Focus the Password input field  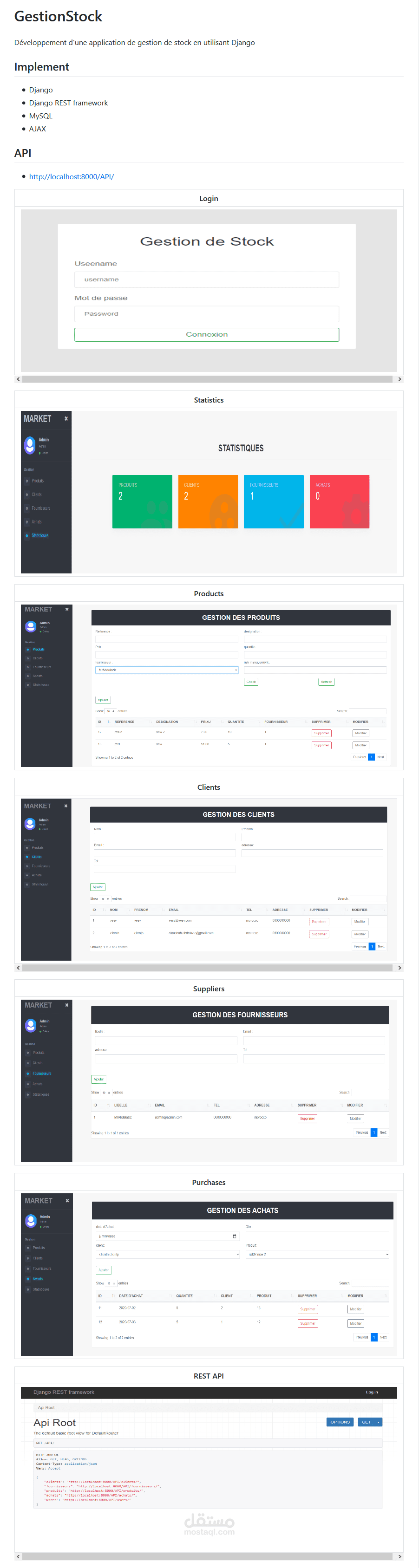[x=206, y=313]
